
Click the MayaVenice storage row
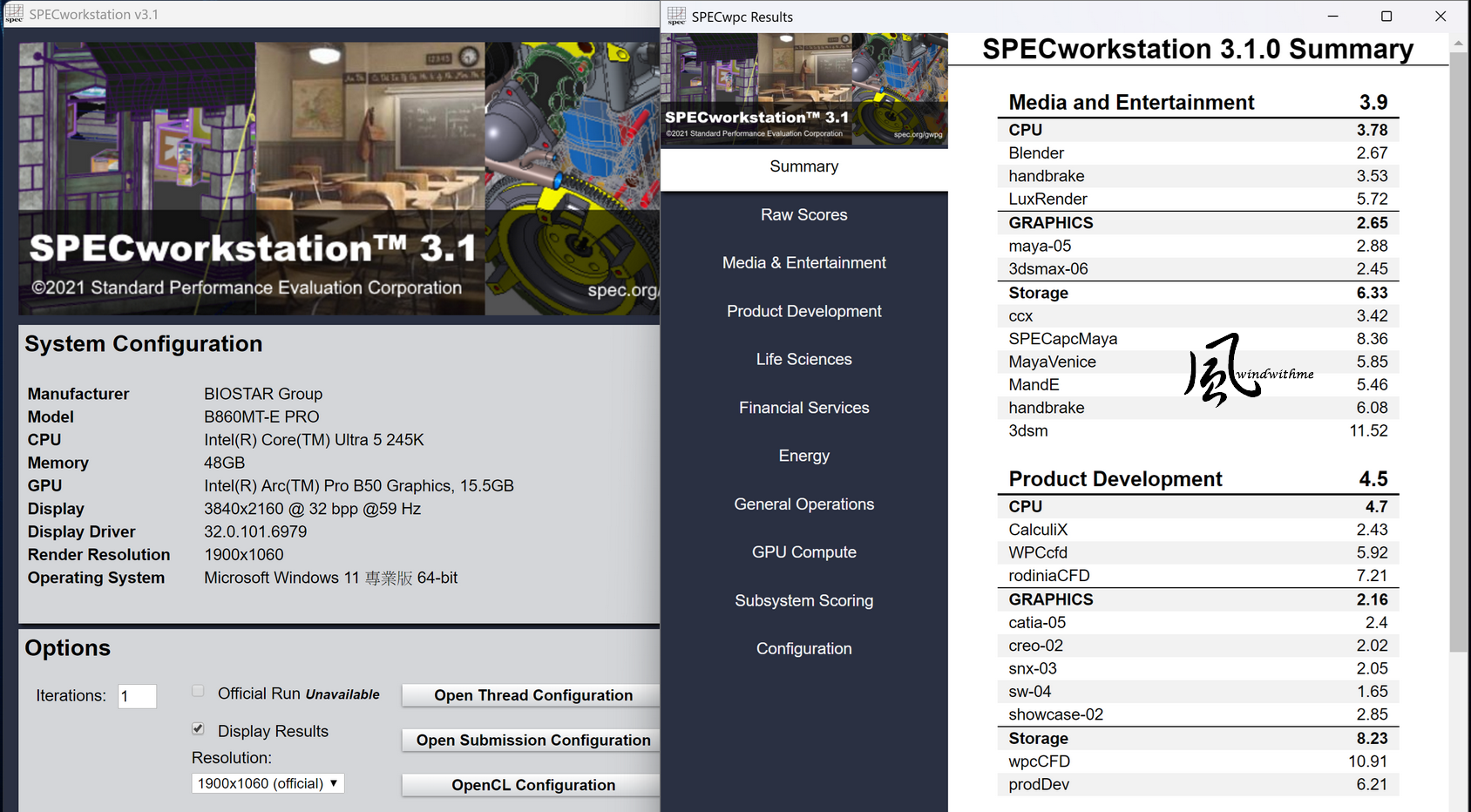pyautogui.click(x=1198, y=362)
